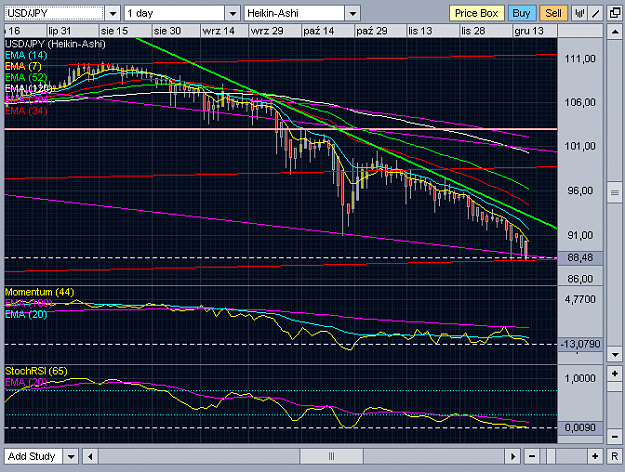Click EMA (20) label in Momentum pane
This screenshot has width=625, height=472.
[x=26, y=314]
